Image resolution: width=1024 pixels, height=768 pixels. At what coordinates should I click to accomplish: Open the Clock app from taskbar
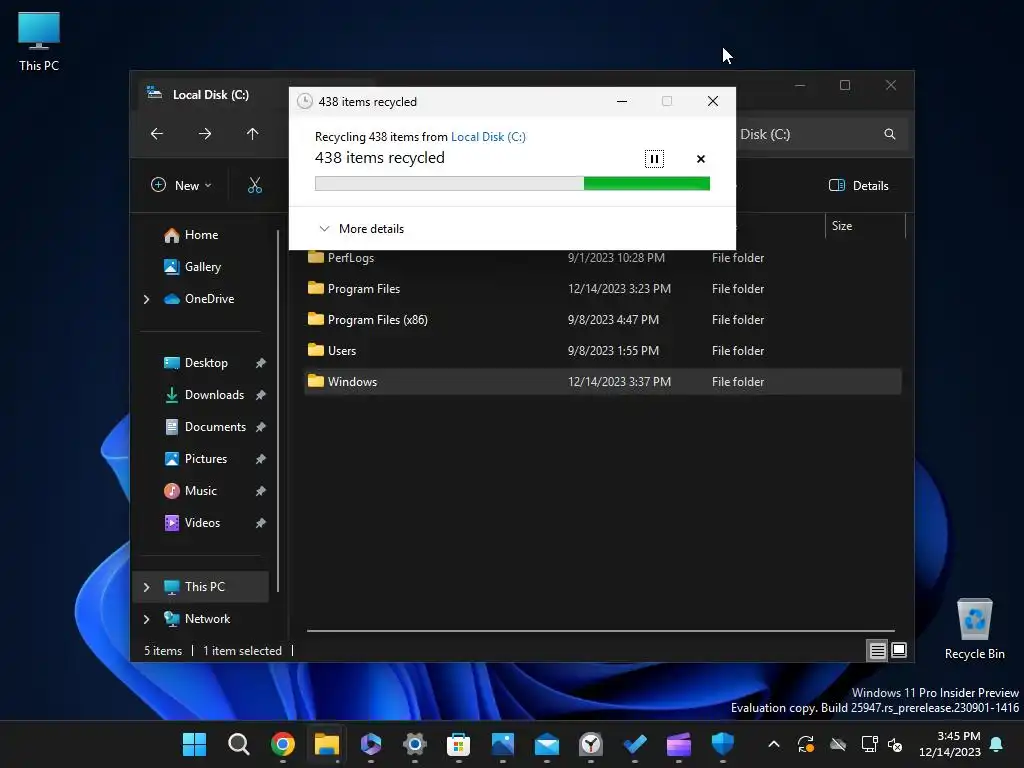coord(590,744)
